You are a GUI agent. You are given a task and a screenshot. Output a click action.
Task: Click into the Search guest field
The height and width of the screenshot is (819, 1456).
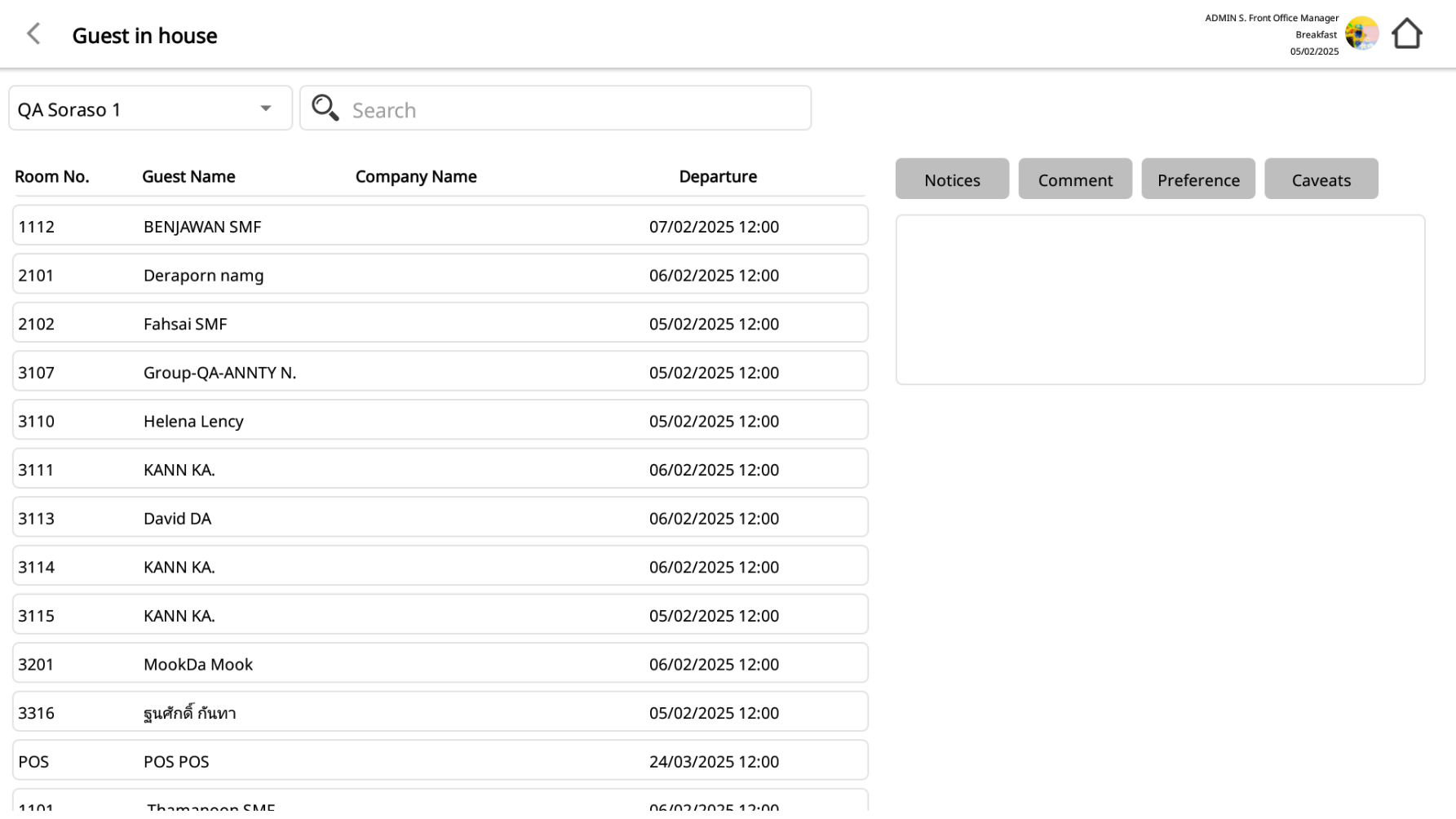(x=571, y=109)
